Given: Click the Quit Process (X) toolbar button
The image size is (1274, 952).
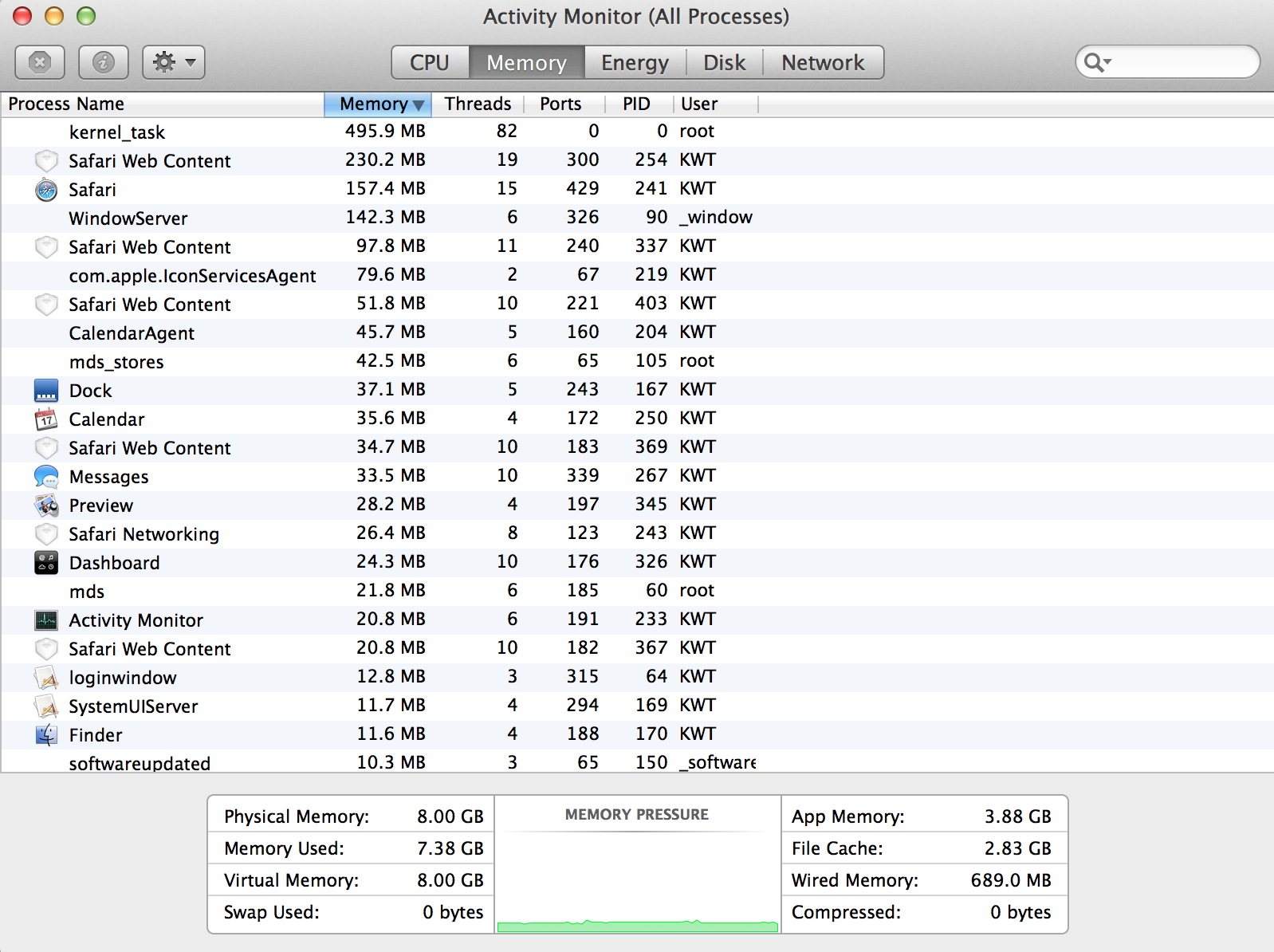Looking at the screenshot, I should (40, 62).
